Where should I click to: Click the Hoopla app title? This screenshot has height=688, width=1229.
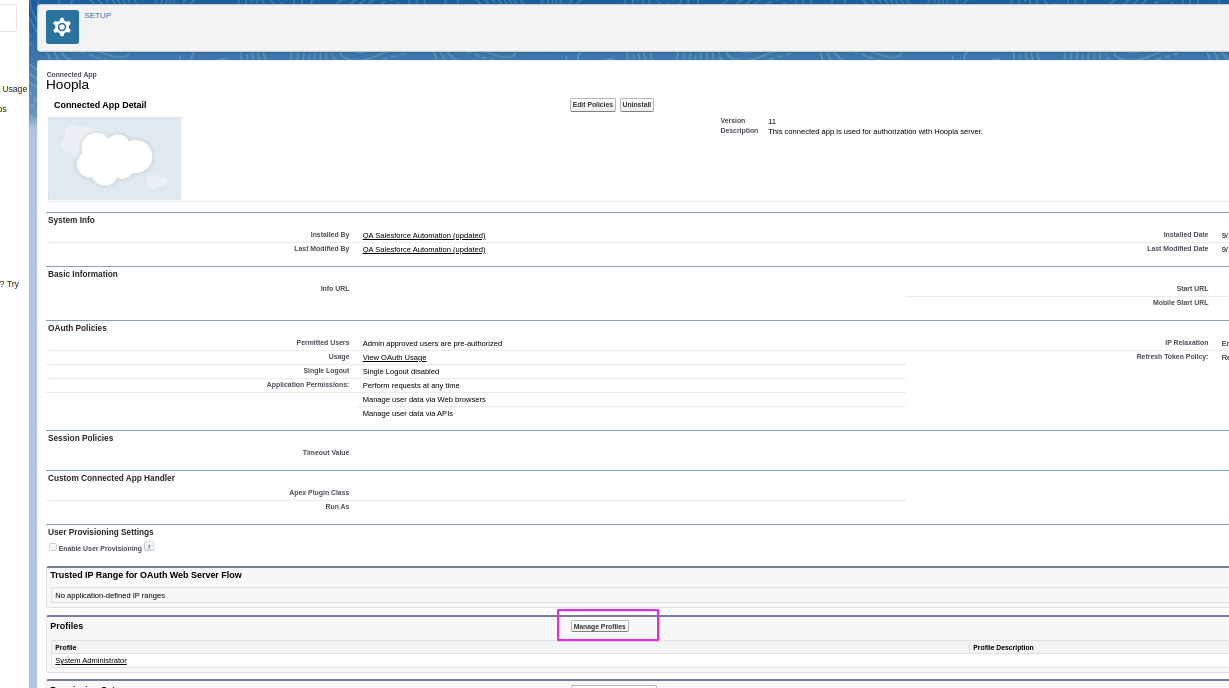67,85
